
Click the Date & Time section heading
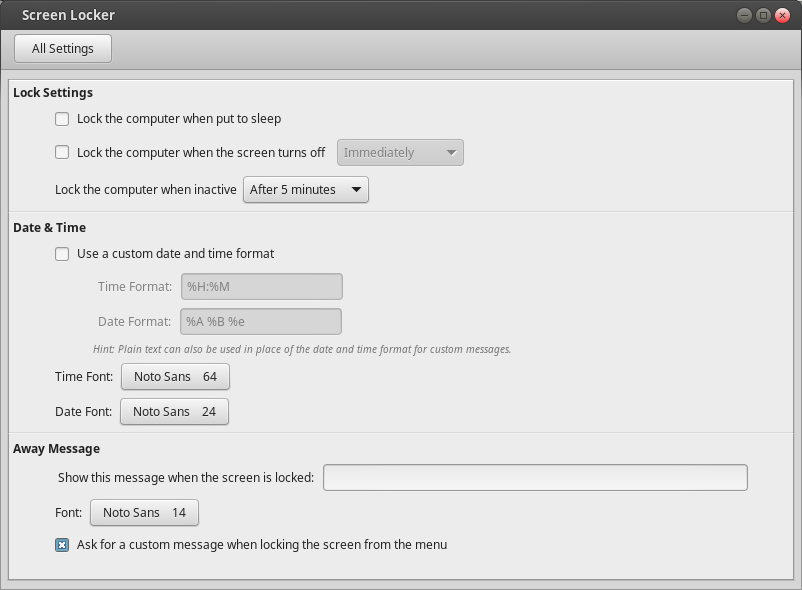click(x=50, y=228)
